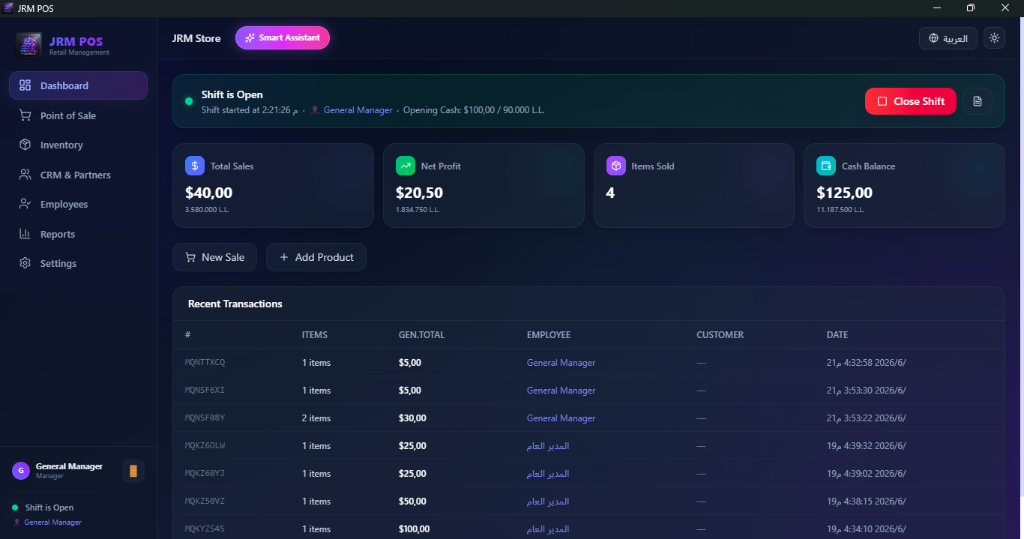Click the Dashboard grid icon
The image size is (1024, 539).
coord(25,85)
